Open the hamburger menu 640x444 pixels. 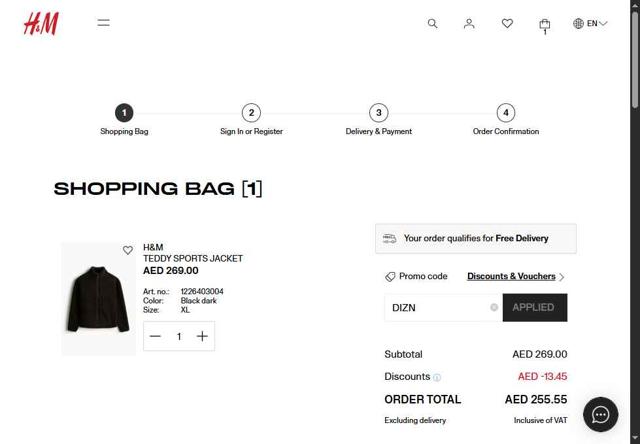click(103, 23)
